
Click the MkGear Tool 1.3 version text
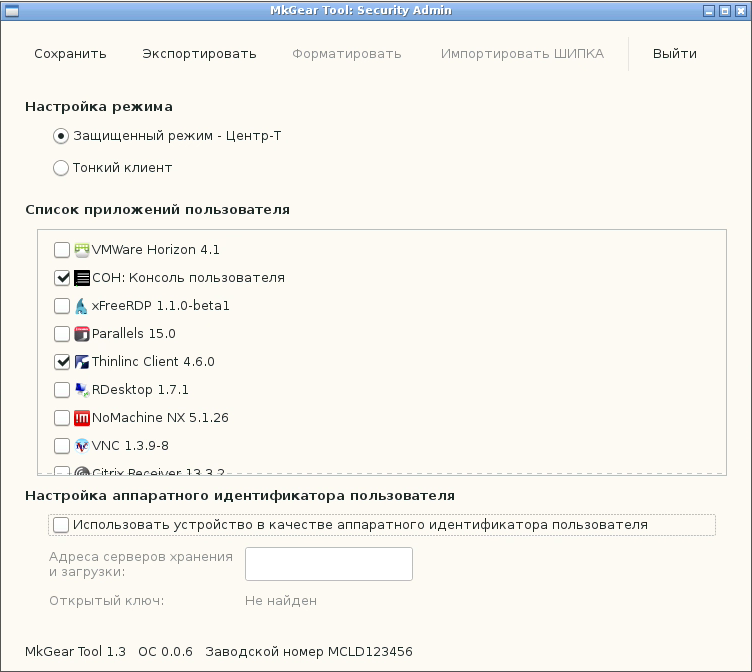pos(75,652)
